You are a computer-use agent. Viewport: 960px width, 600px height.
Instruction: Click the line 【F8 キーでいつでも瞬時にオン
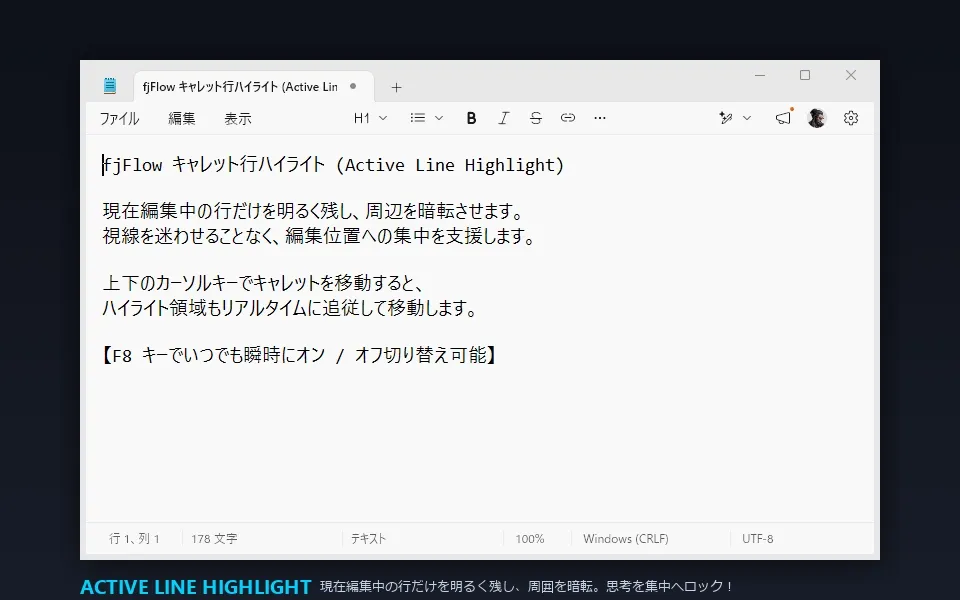coord(299,354)
